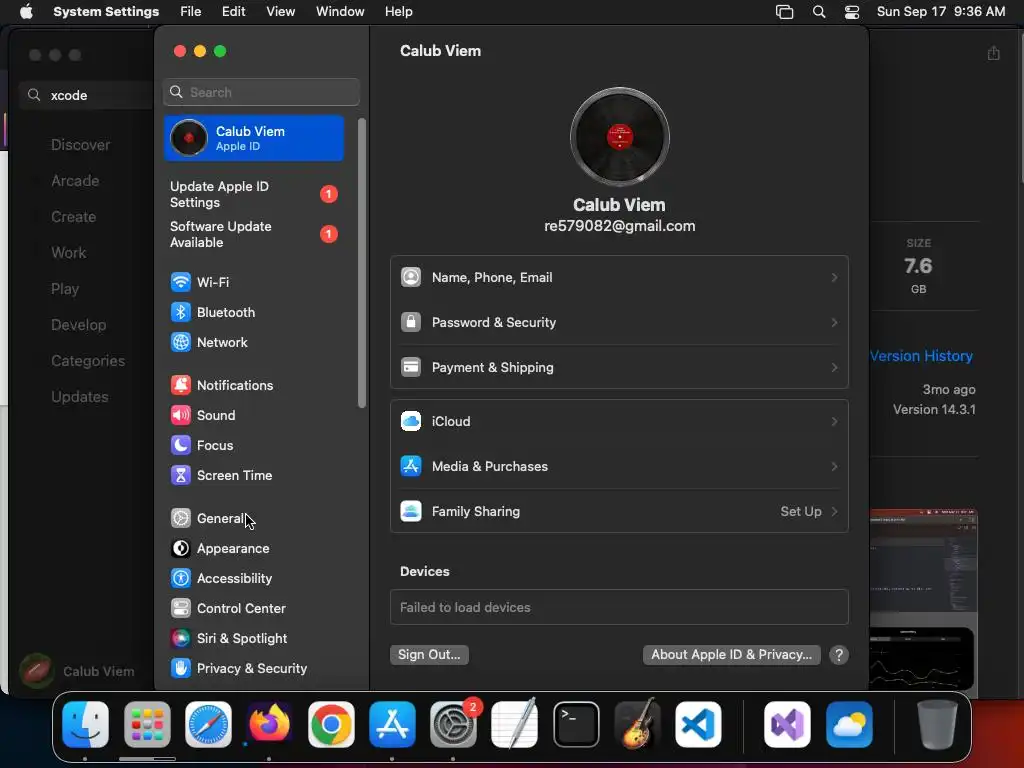Open the Apple menu
Image resolution: width=1024 pixels, height=768 pixels.
coord(26,12)
